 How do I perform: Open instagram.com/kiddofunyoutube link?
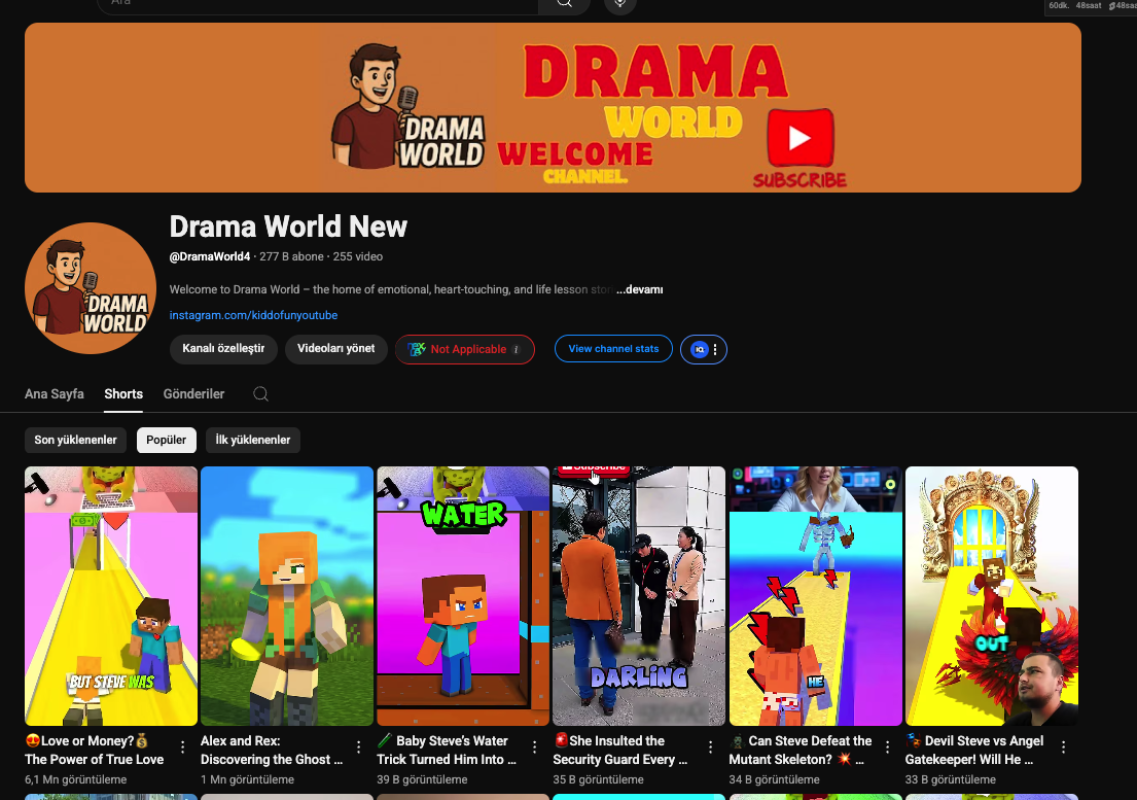pyautogui.click(x=253, y=315)
